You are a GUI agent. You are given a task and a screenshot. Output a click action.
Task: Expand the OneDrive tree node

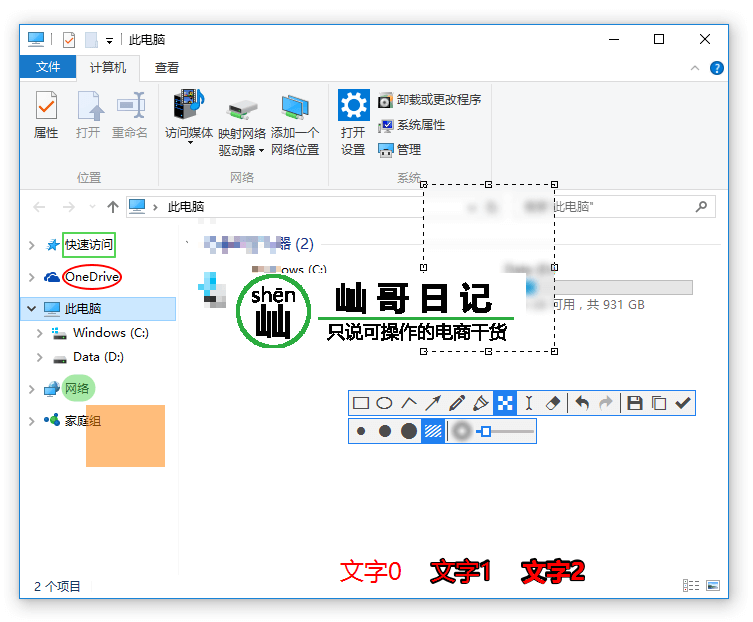point(32,277)
